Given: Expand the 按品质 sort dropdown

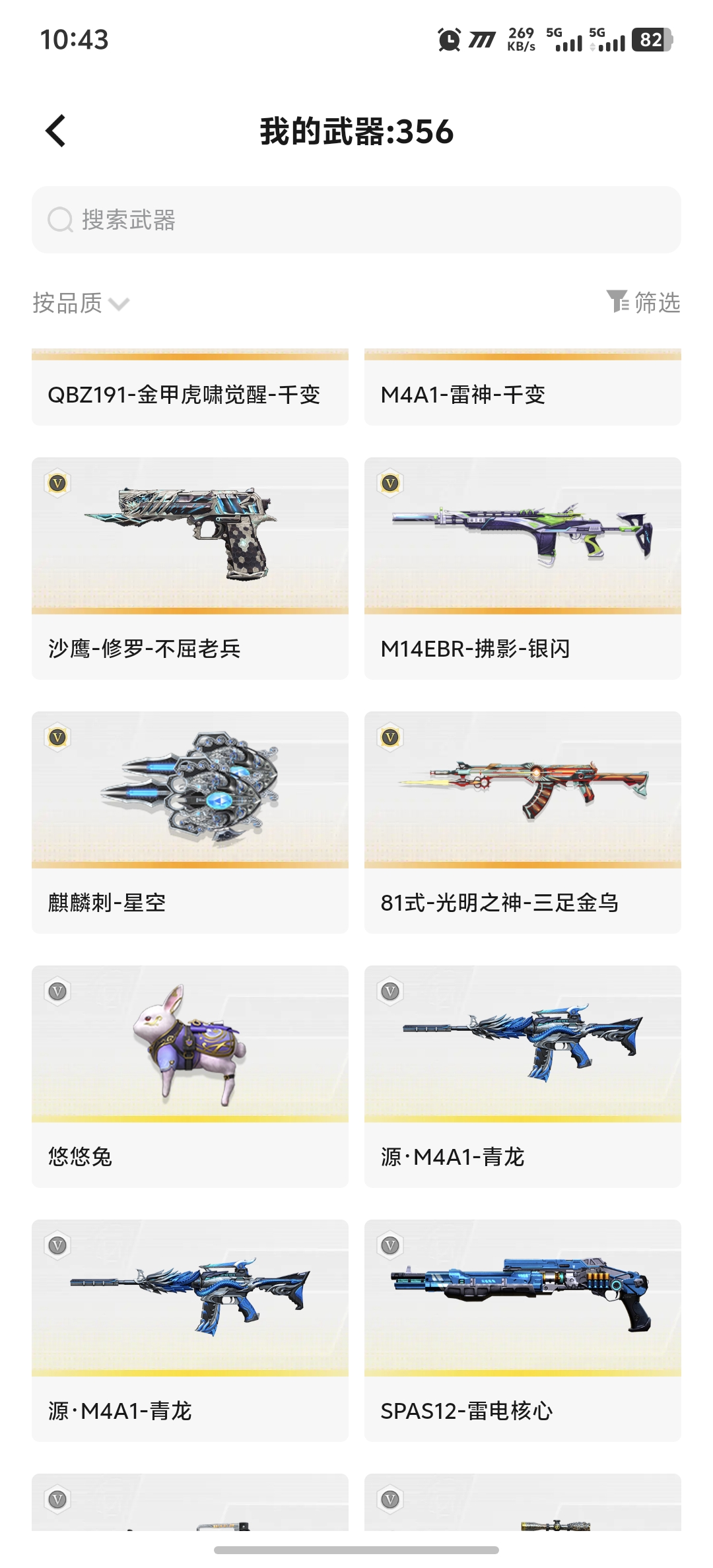Looking at the screenshot, I should [81, 303].
